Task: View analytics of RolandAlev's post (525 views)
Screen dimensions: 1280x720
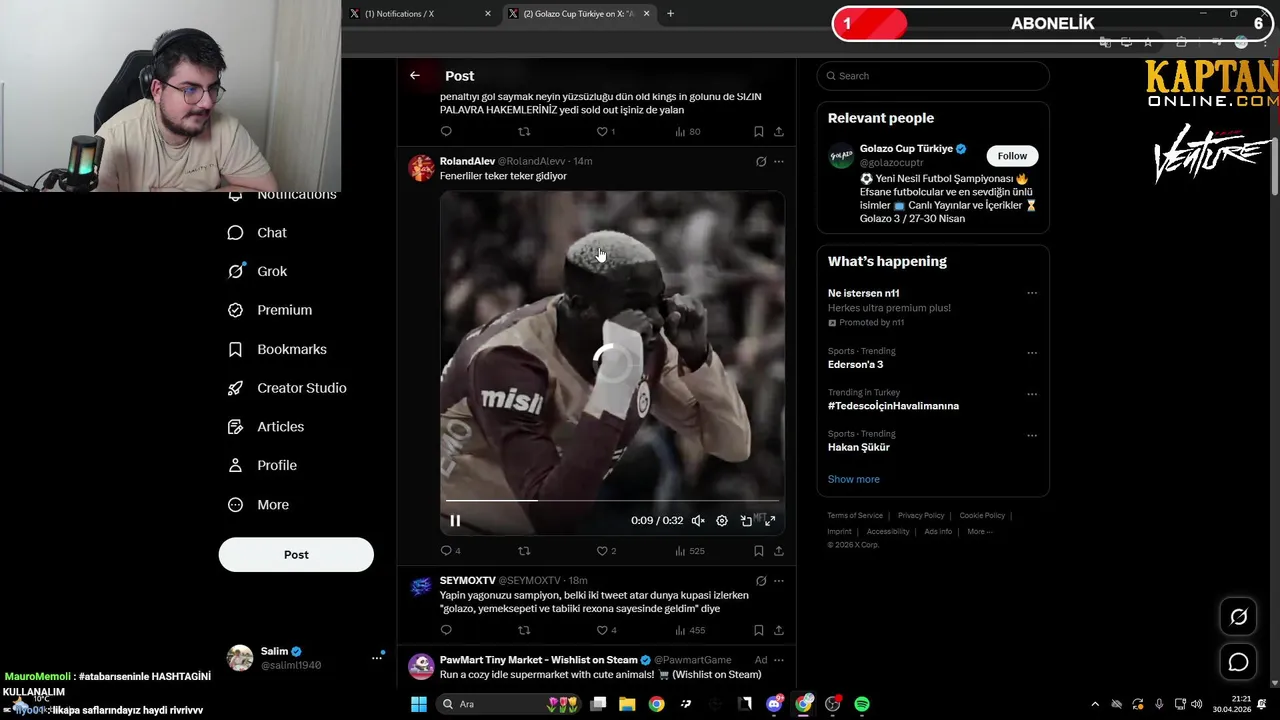Action: pyautogui.click(x=690, y=551)
